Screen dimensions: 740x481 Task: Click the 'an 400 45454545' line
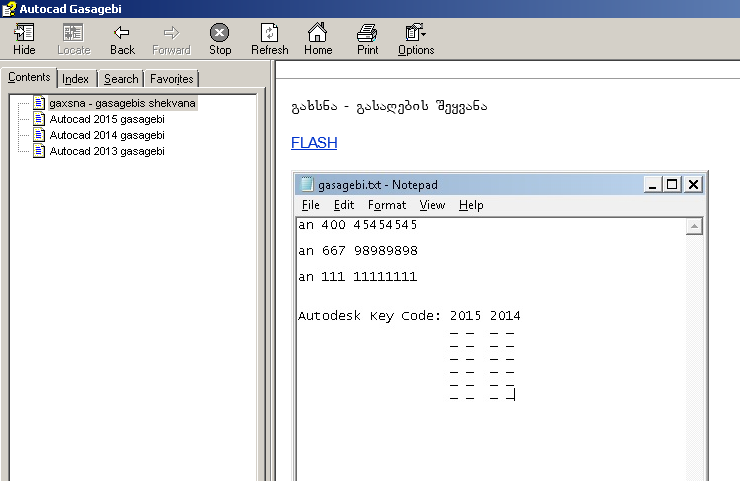pos(357,225)
